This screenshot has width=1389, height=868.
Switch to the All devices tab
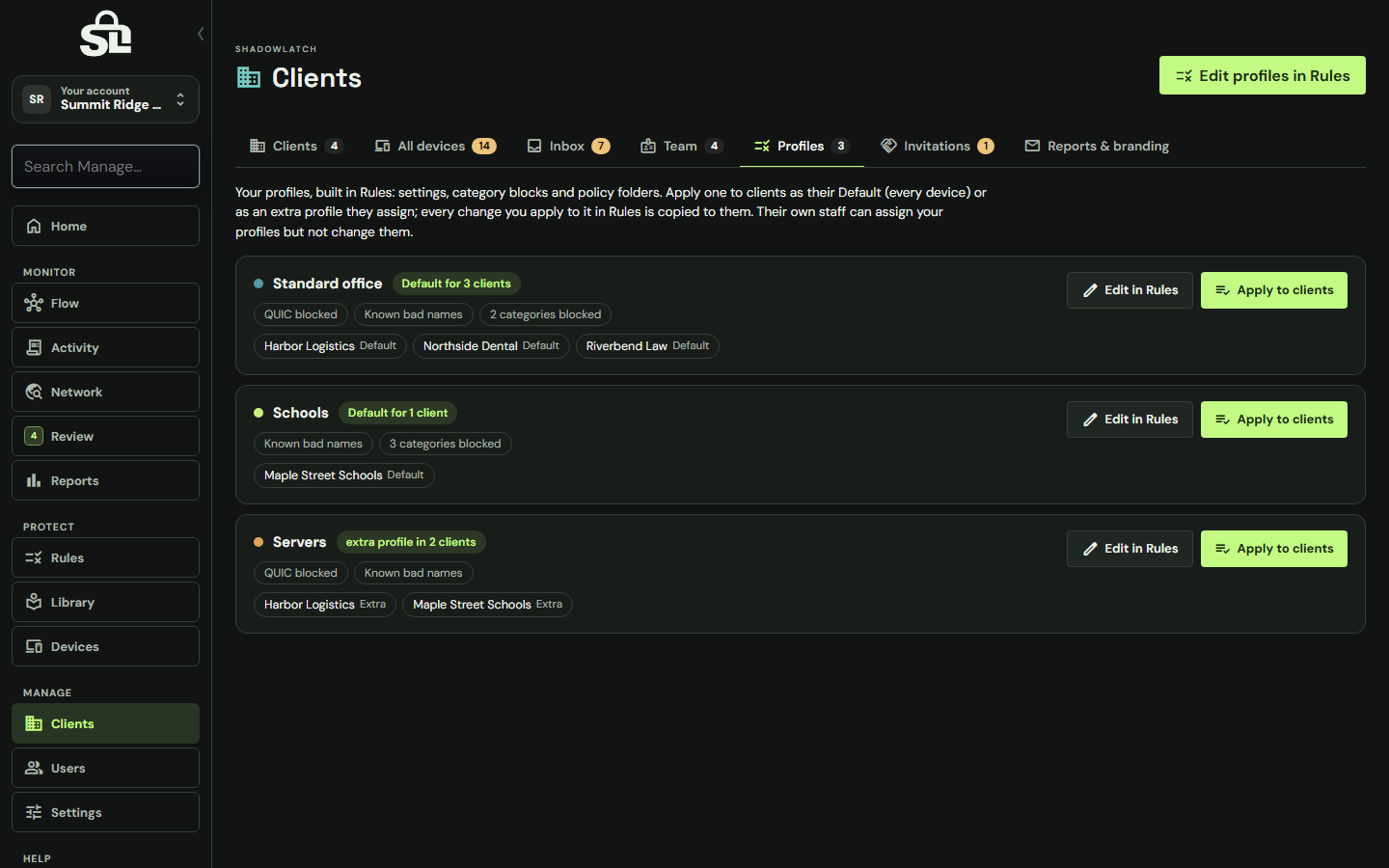coord(435,146)
